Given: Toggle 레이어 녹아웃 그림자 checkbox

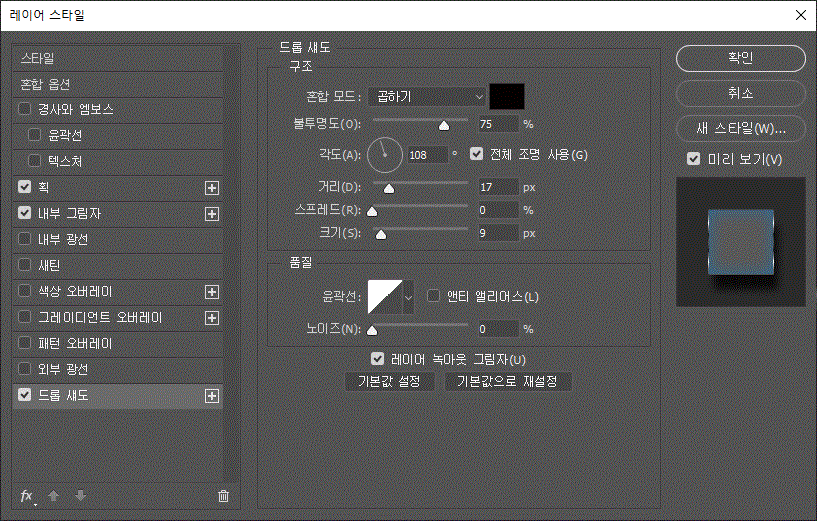Looking at the screenshot, I should [377, 358].
